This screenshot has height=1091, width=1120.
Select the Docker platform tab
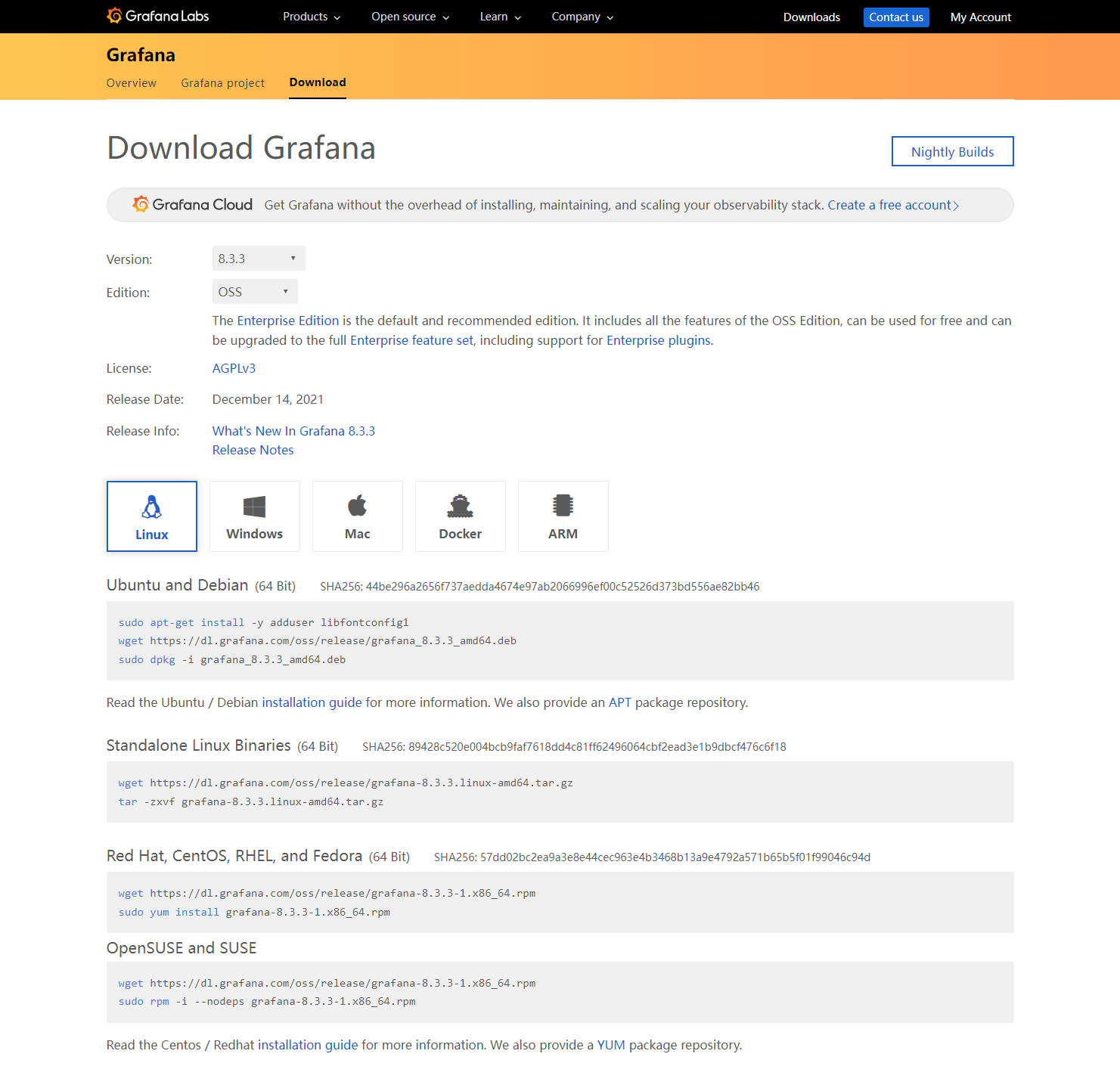pyautogui.click(x=461, y=516)
